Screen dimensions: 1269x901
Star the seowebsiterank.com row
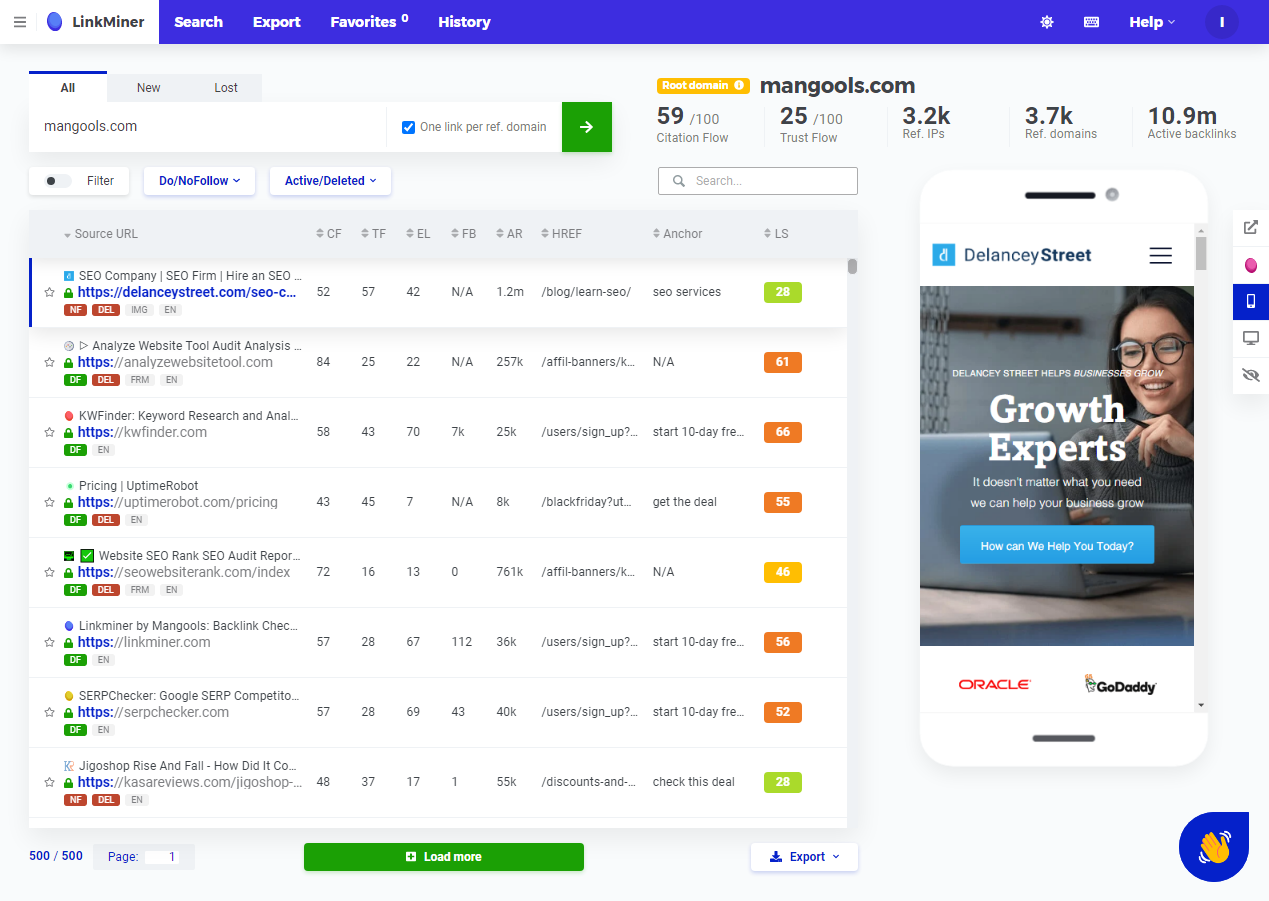[49, 573]
